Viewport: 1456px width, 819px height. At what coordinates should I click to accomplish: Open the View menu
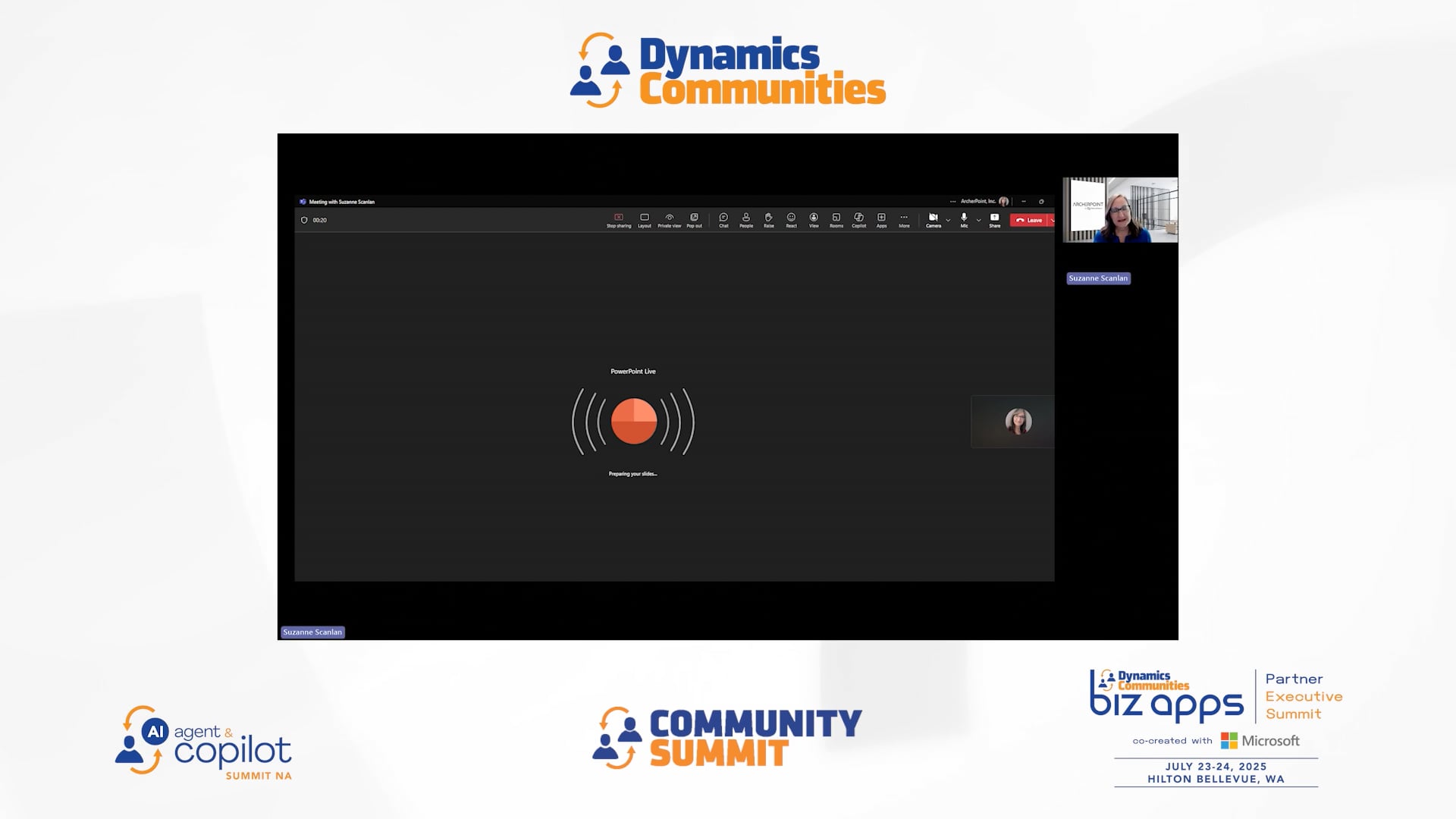click(814, 220)
